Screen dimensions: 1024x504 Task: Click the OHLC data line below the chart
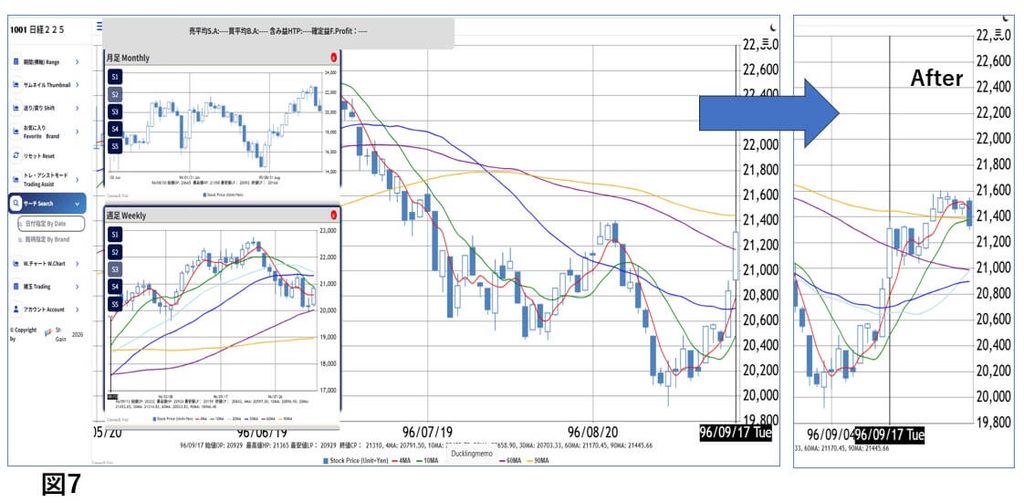point(417,445)
